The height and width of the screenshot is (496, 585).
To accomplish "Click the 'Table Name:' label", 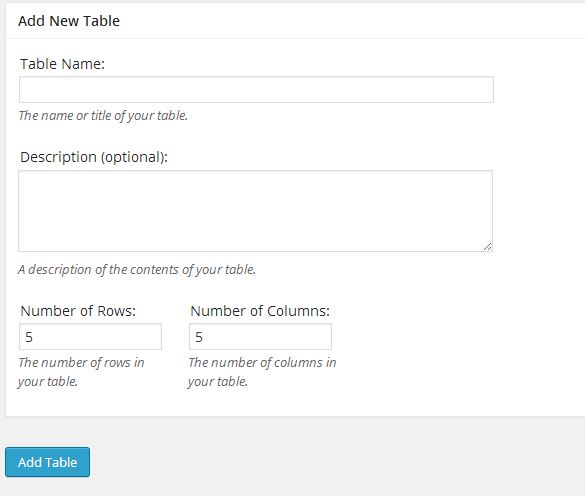I will point(62,64).
